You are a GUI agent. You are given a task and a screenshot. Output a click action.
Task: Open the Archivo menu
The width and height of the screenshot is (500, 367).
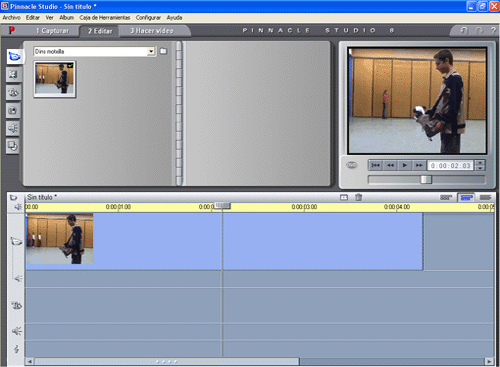tap(12, 18)
